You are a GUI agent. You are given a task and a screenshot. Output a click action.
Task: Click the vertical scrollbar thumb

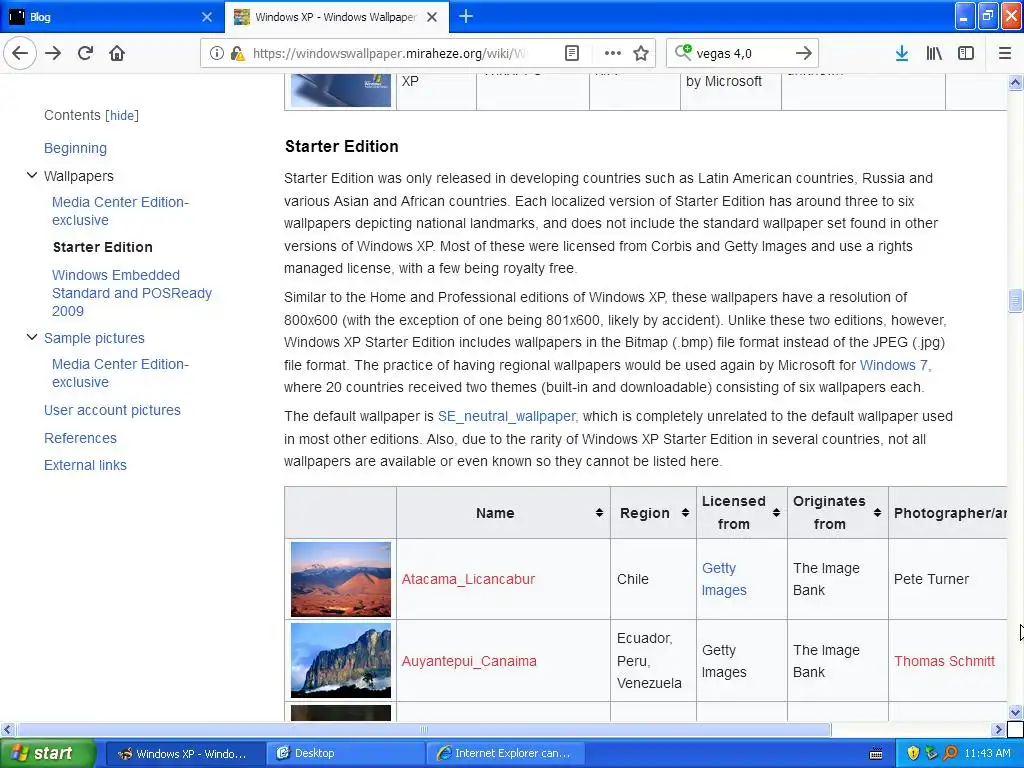[x=1016, y=300]
